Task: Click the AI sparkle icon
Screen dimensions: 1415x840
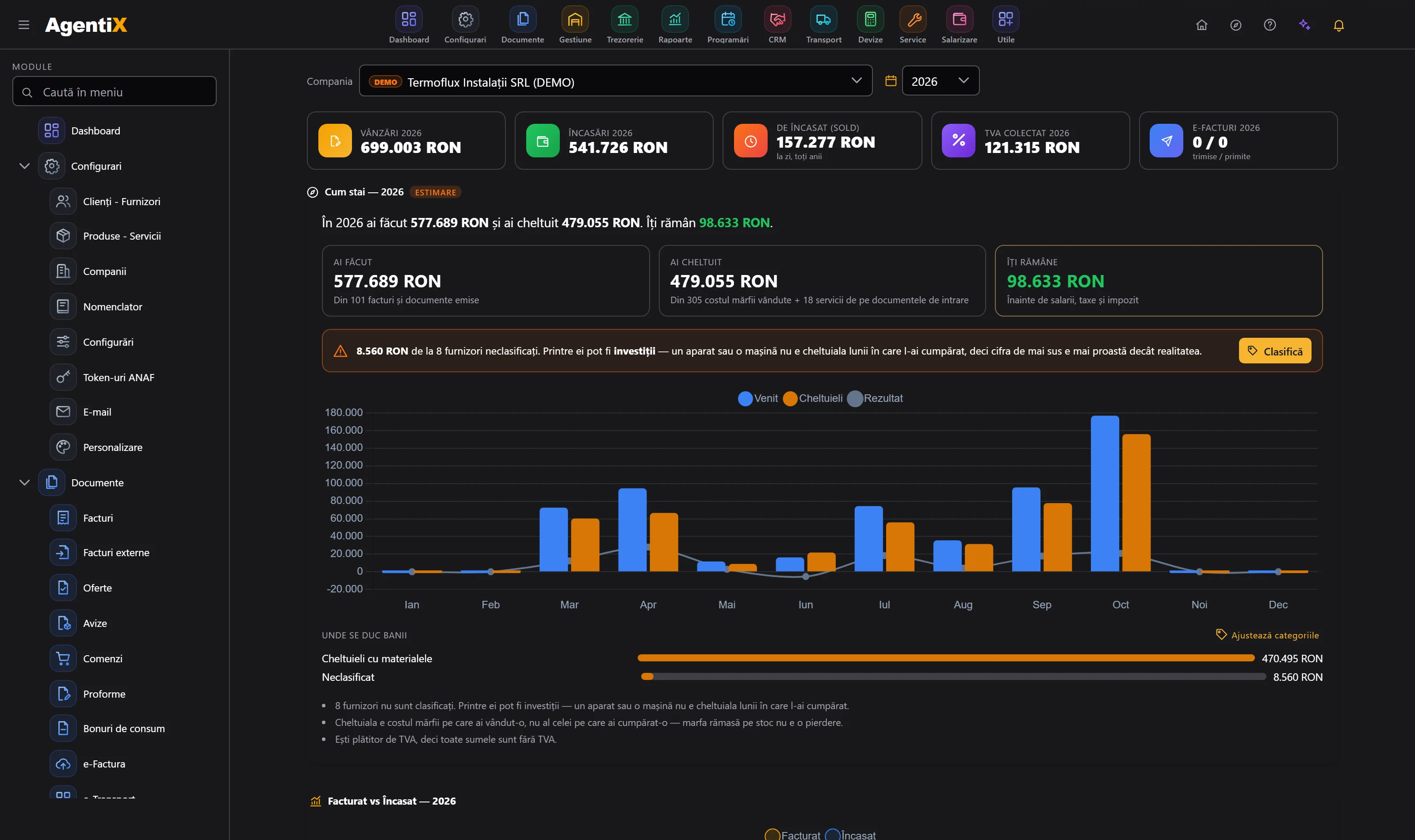Action: pyautogui.click(x=1304, y=25)
